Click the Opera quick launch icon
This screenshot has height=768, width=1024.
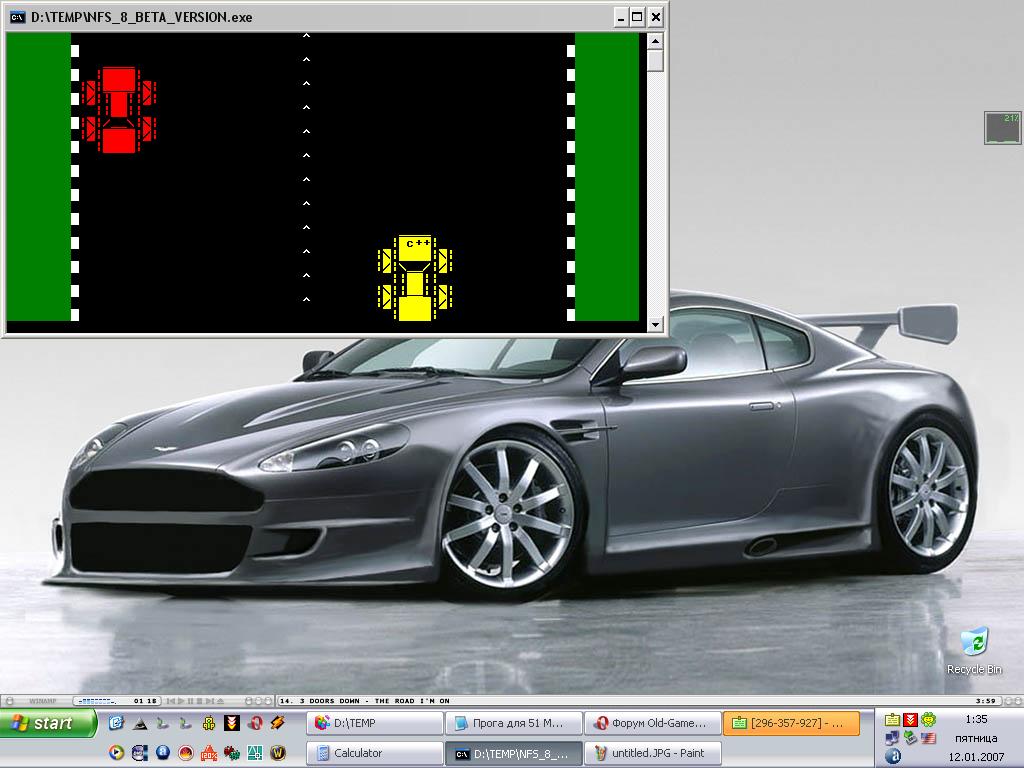pyautogui.click(x=255, y=723)
